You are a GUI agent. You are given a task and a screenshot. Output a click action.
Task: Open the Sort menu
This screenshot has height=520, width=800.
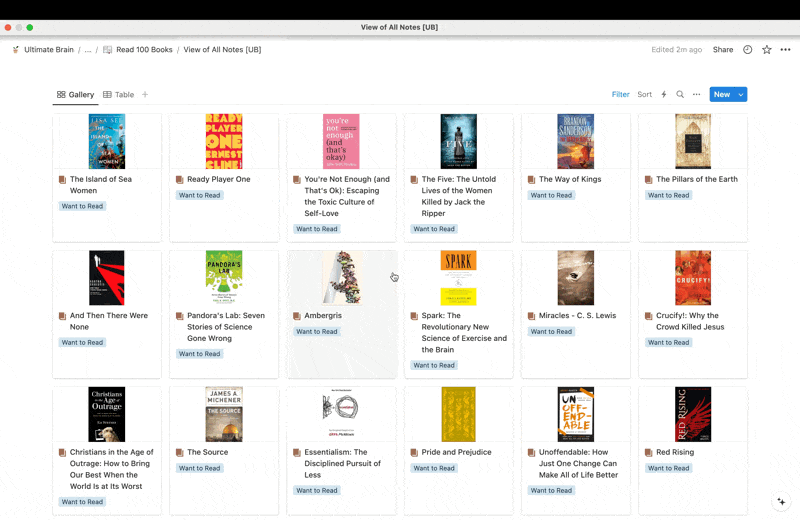644,94
